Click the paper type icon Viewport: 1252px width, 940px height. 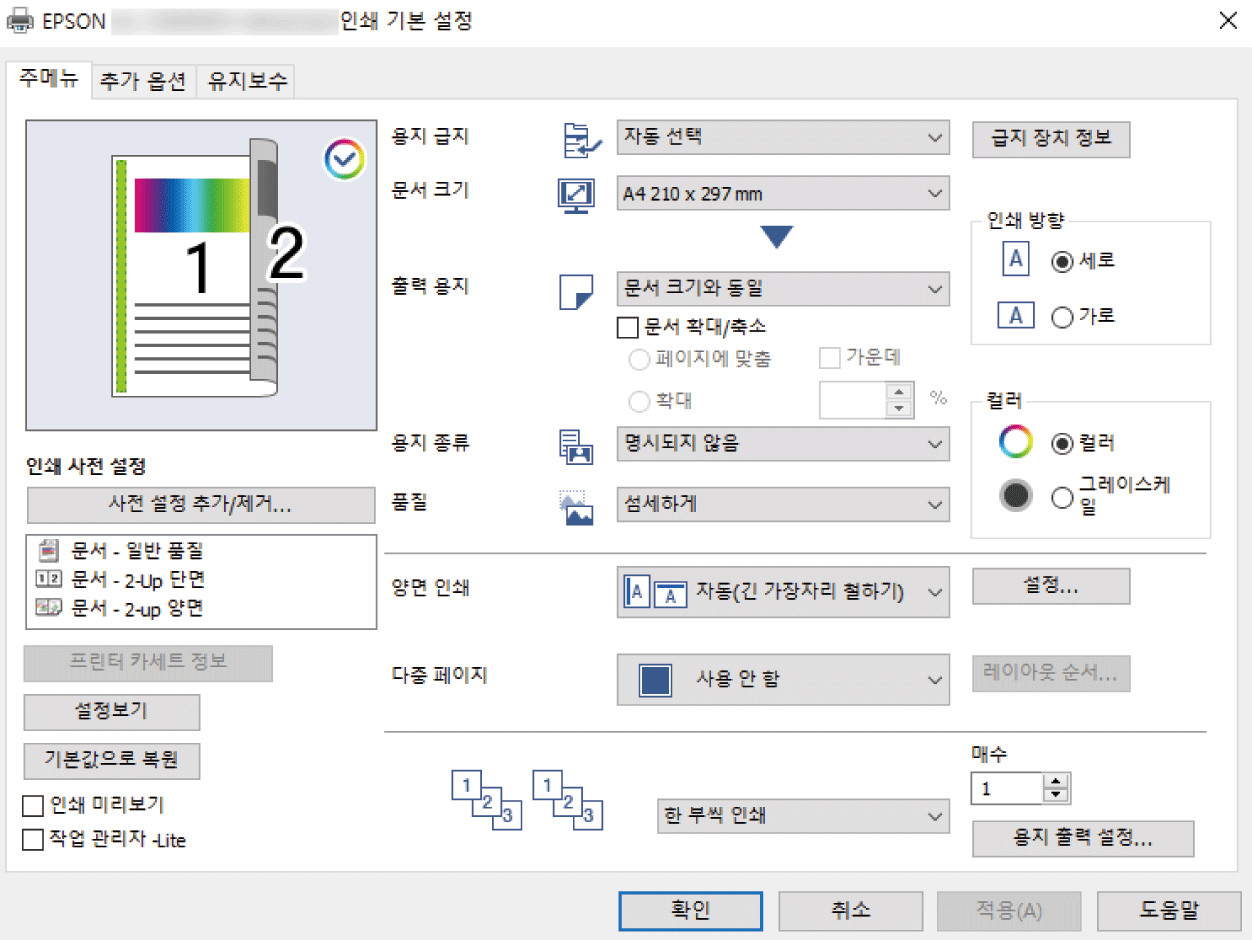pyautogui.click(x=576, y=445)
